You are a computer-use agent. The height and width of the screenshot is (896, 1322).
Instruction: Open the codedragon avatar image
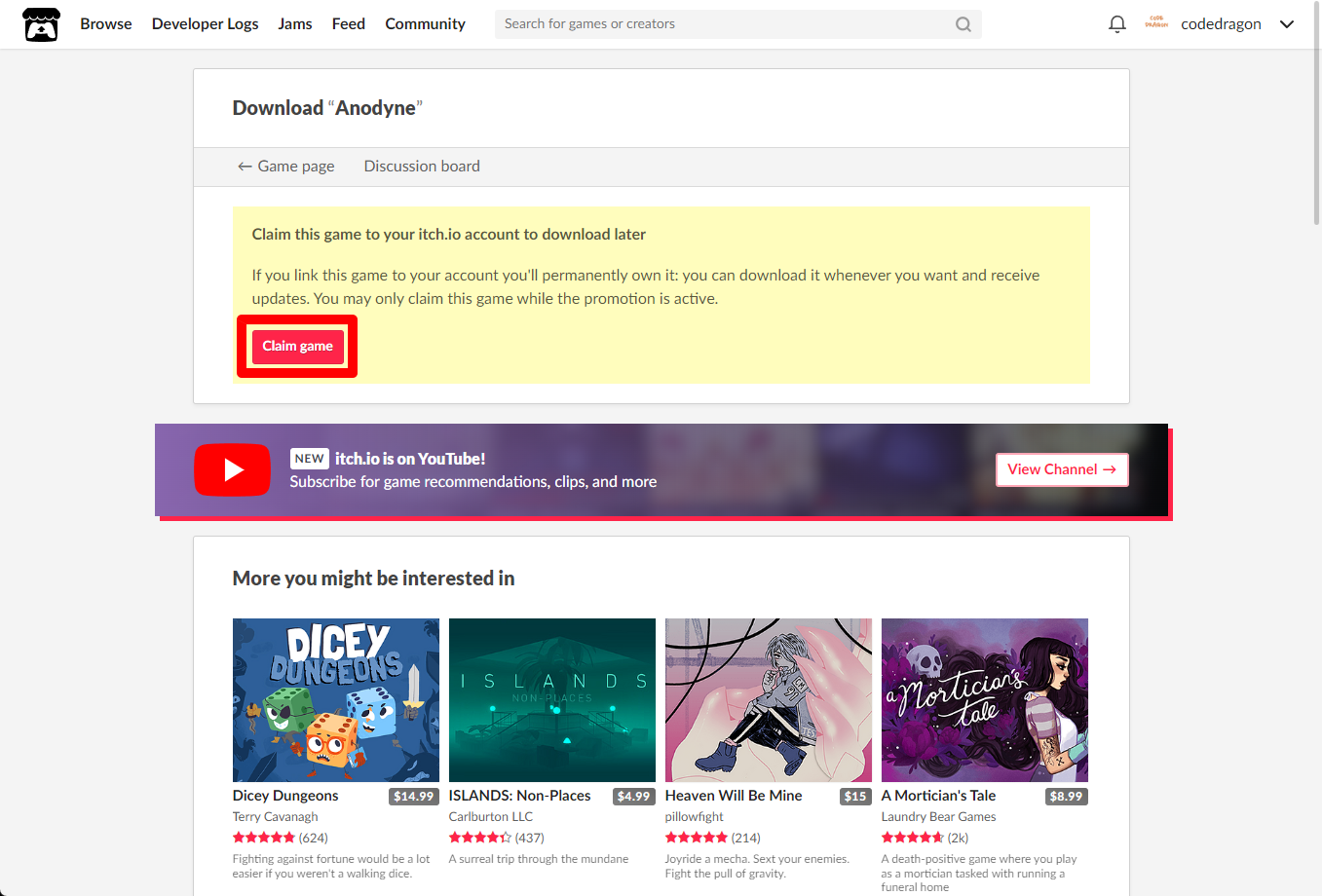pos(1157,23)
